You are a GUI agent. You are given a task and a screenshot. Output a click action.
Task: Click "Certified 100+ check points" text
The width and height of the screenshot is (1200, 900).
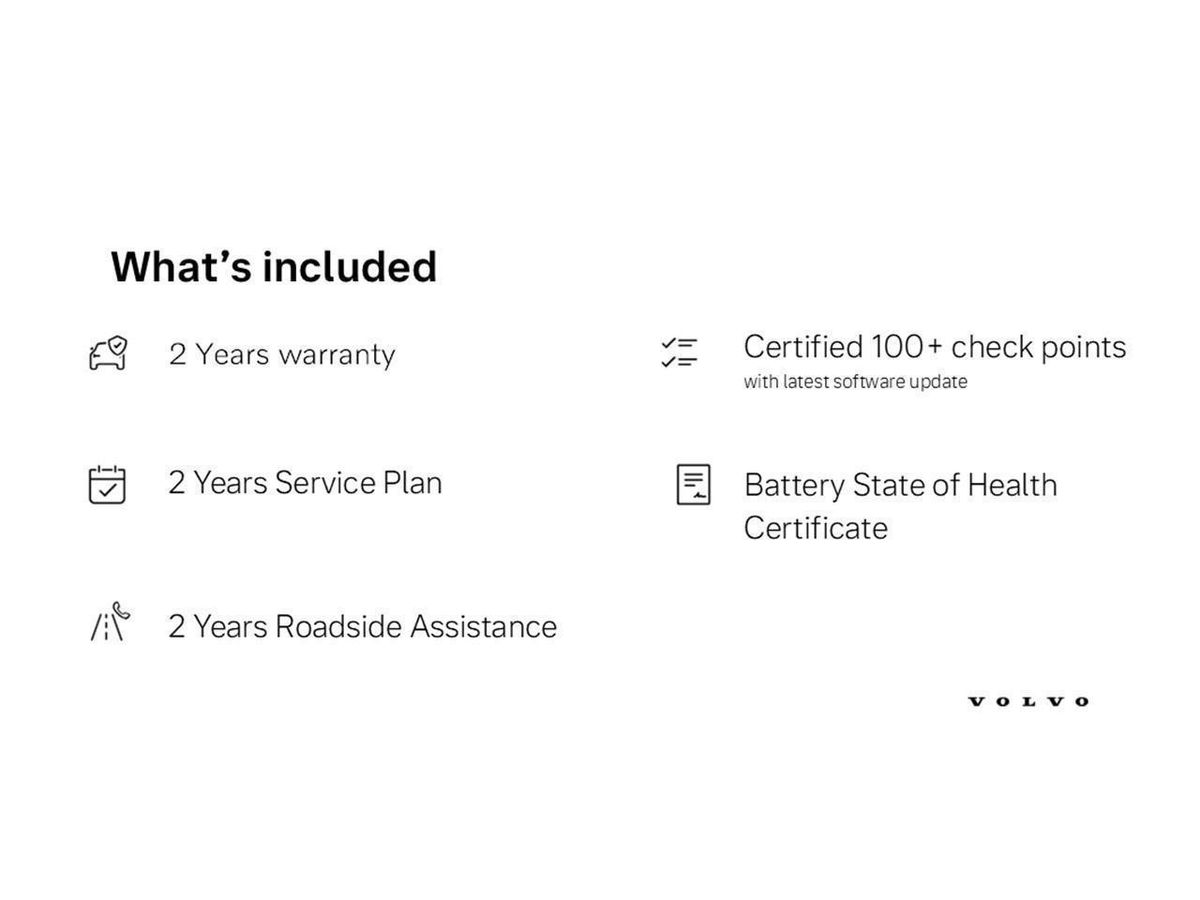(x=935, y=347)
